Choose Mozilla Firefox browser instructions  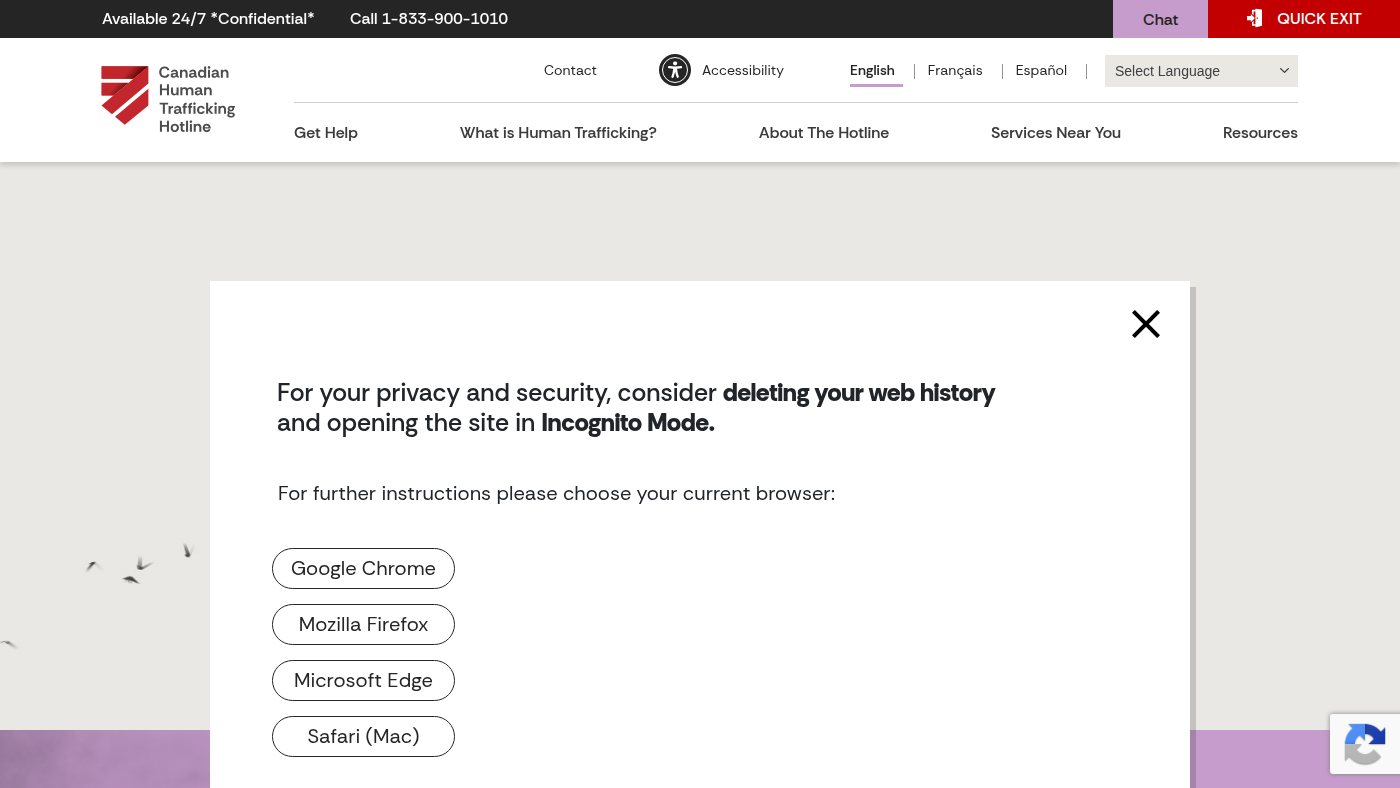(x=363, y=624)
